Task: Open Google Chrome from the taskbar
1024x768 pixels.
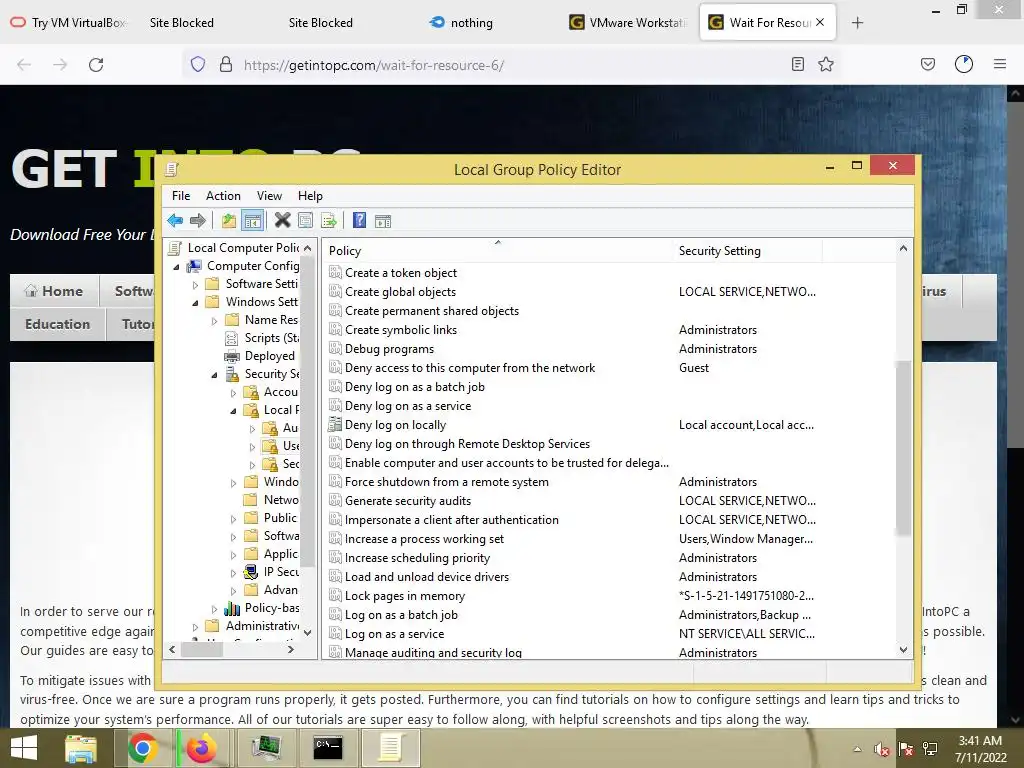Action: point(142,748)
